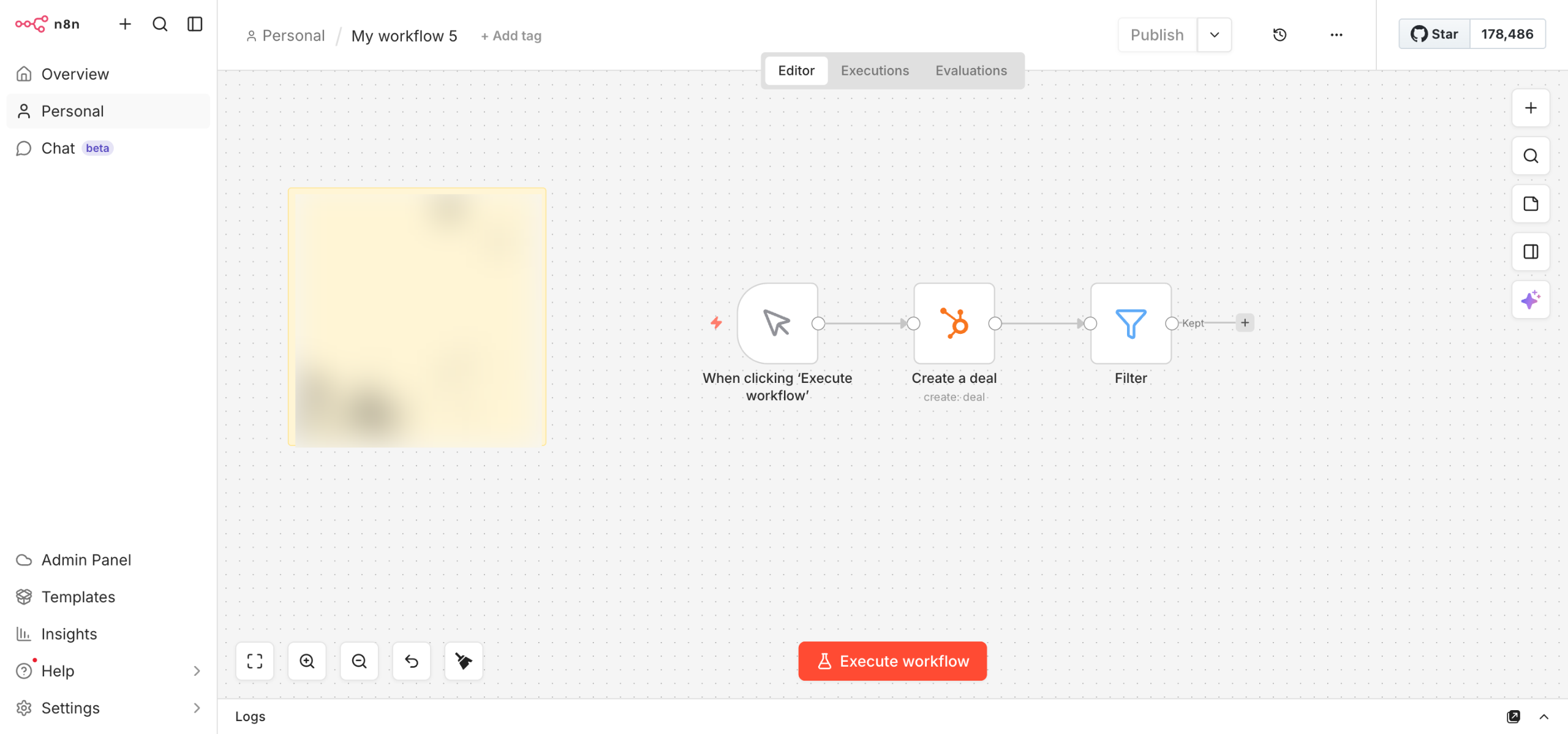Open the Publish dropdown arrow
1568x734 pixels.
pyautogui.click(x=1214, y=35)
